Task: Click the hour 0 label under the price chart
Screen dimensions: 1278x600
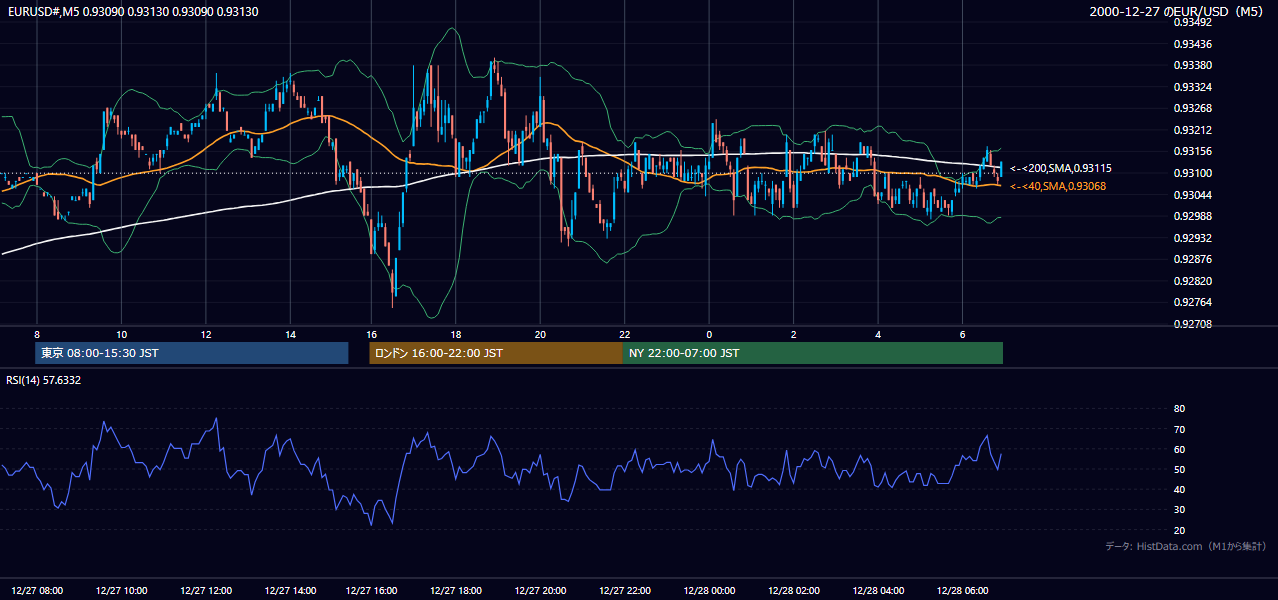Action: pyautogui.click(x=708, y=334)
